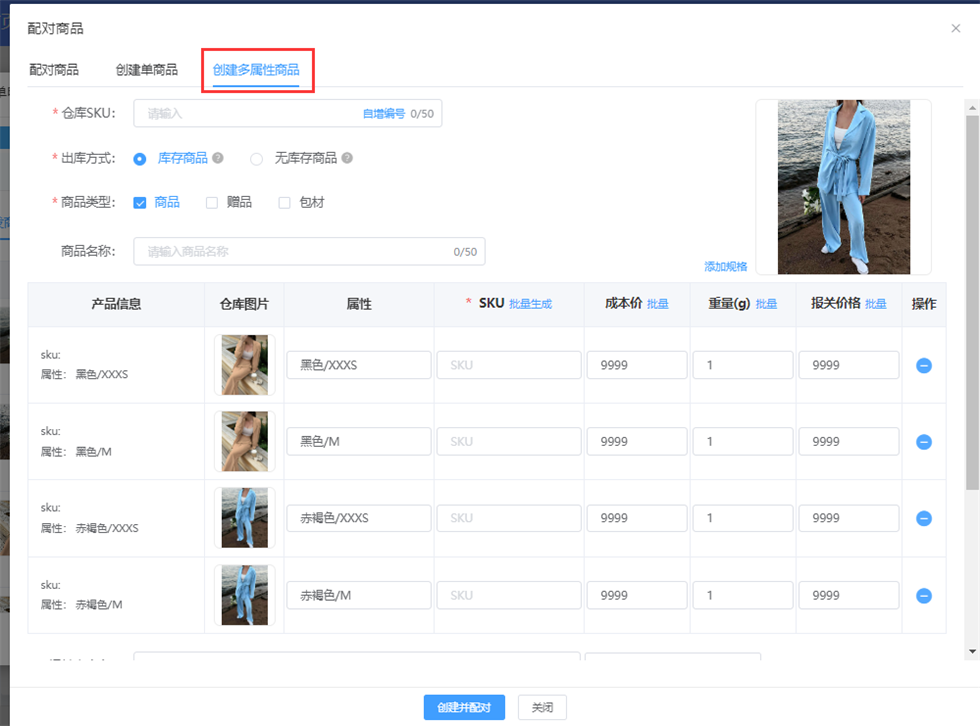The width and height of the screenshot is (980, 726).
Task: Click 成本价 field in 赤褐色/XXXS row
Action: point(637,518)
